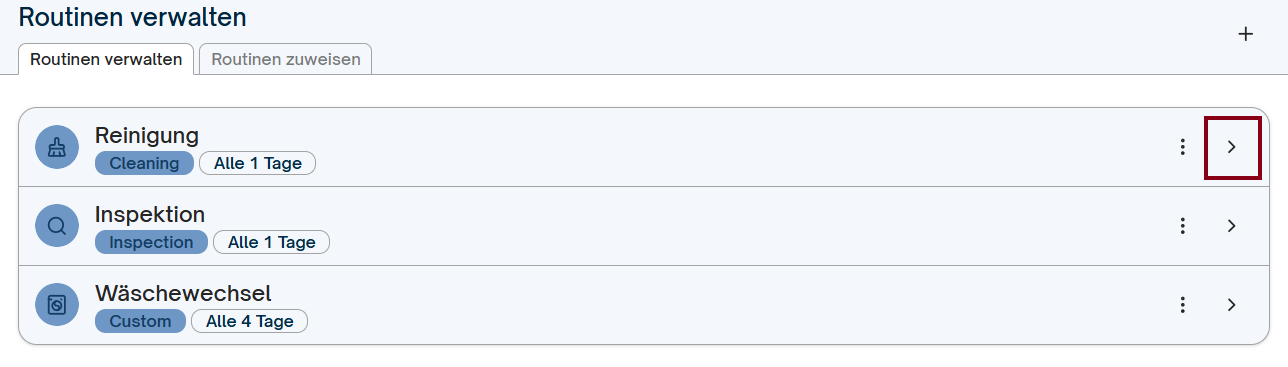
Task: Click the plus icon to add routine
Action: (1246, 34)
